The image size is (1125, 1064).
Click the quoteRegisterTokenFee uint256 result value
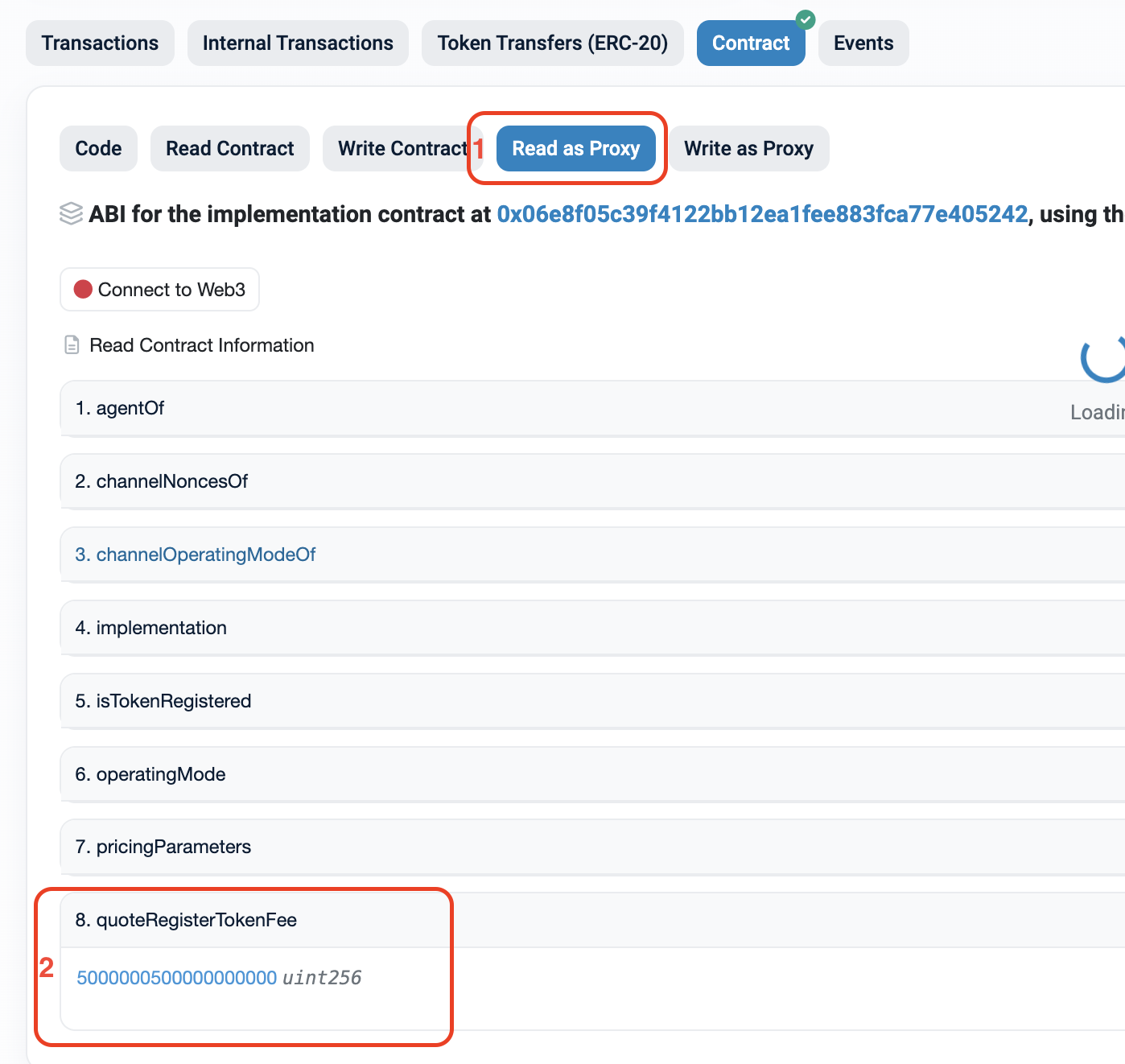(176, 978)
